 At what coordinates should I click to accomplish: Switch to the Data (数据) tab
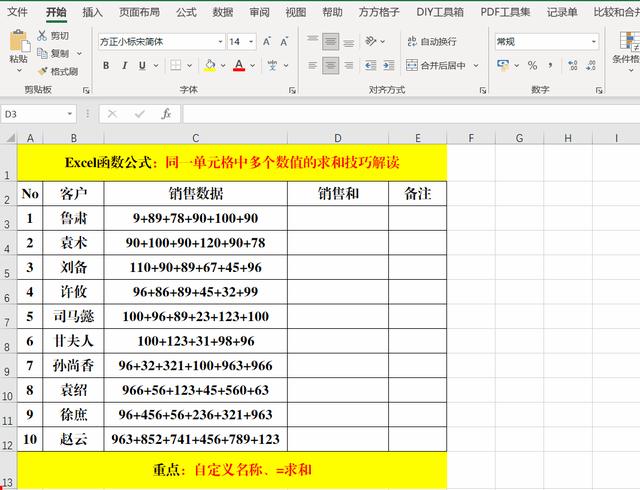[x=223, y=12]
